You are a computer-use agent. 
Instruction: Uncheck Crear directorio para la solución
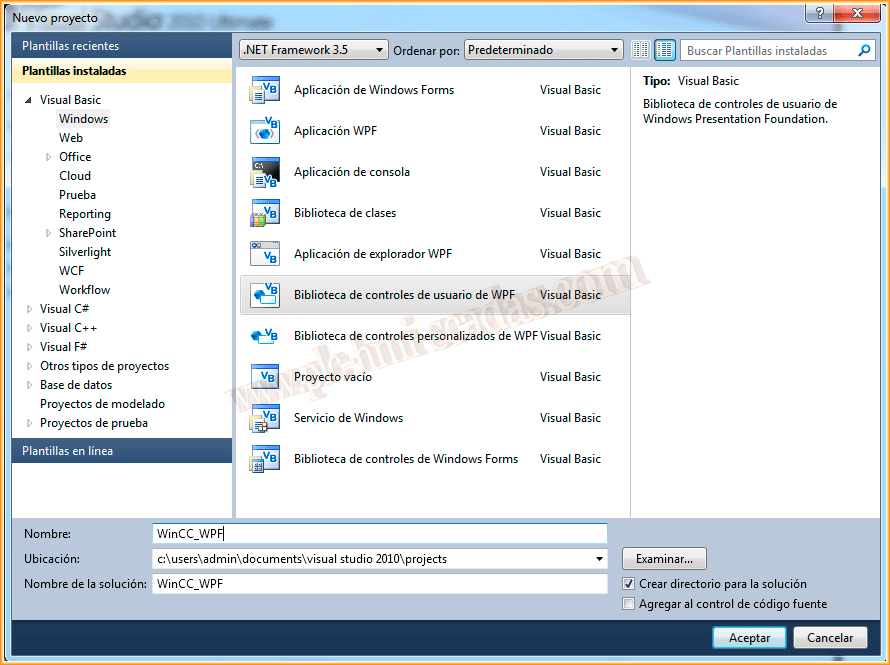point(629,584)
